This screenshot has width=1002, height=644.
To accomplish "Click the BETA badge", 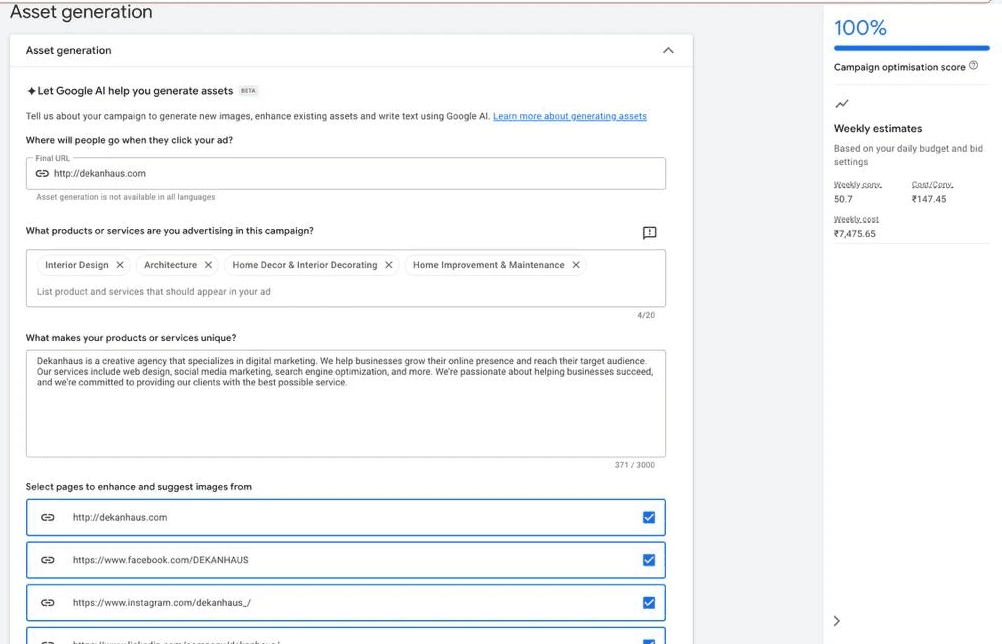I will (248, 91).
